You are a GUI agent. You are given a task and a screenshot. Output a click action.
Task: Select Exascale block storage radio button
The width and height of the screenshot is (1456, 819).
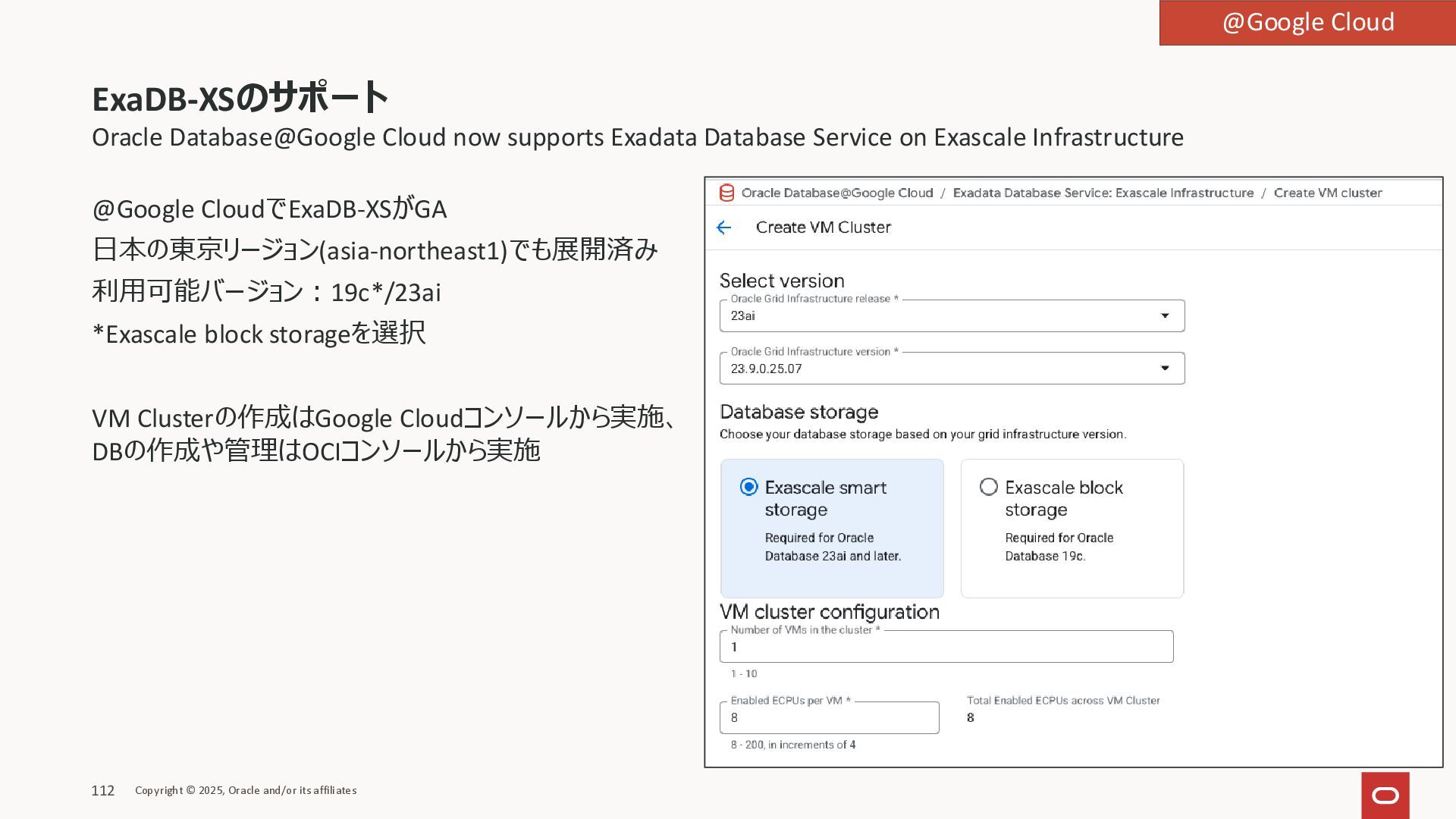(x=988, y=487)
